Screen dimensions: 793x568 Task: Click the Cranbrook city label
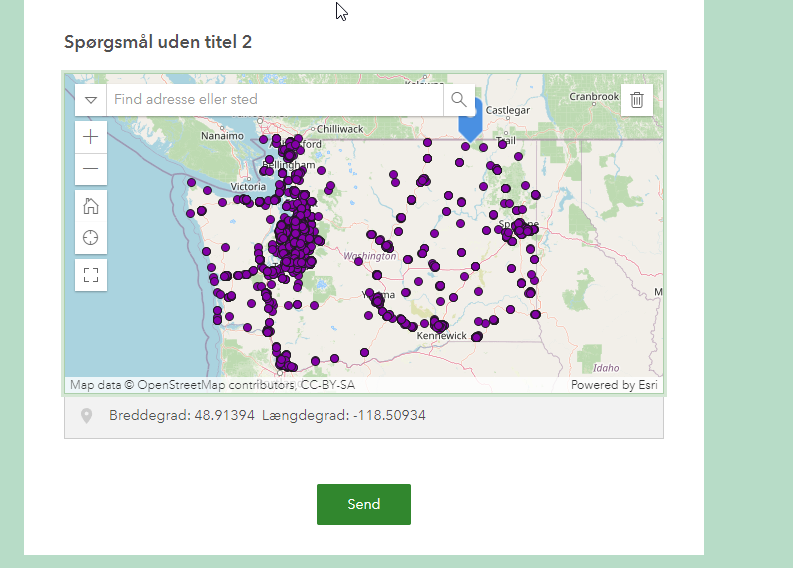[x=594, y=97]
